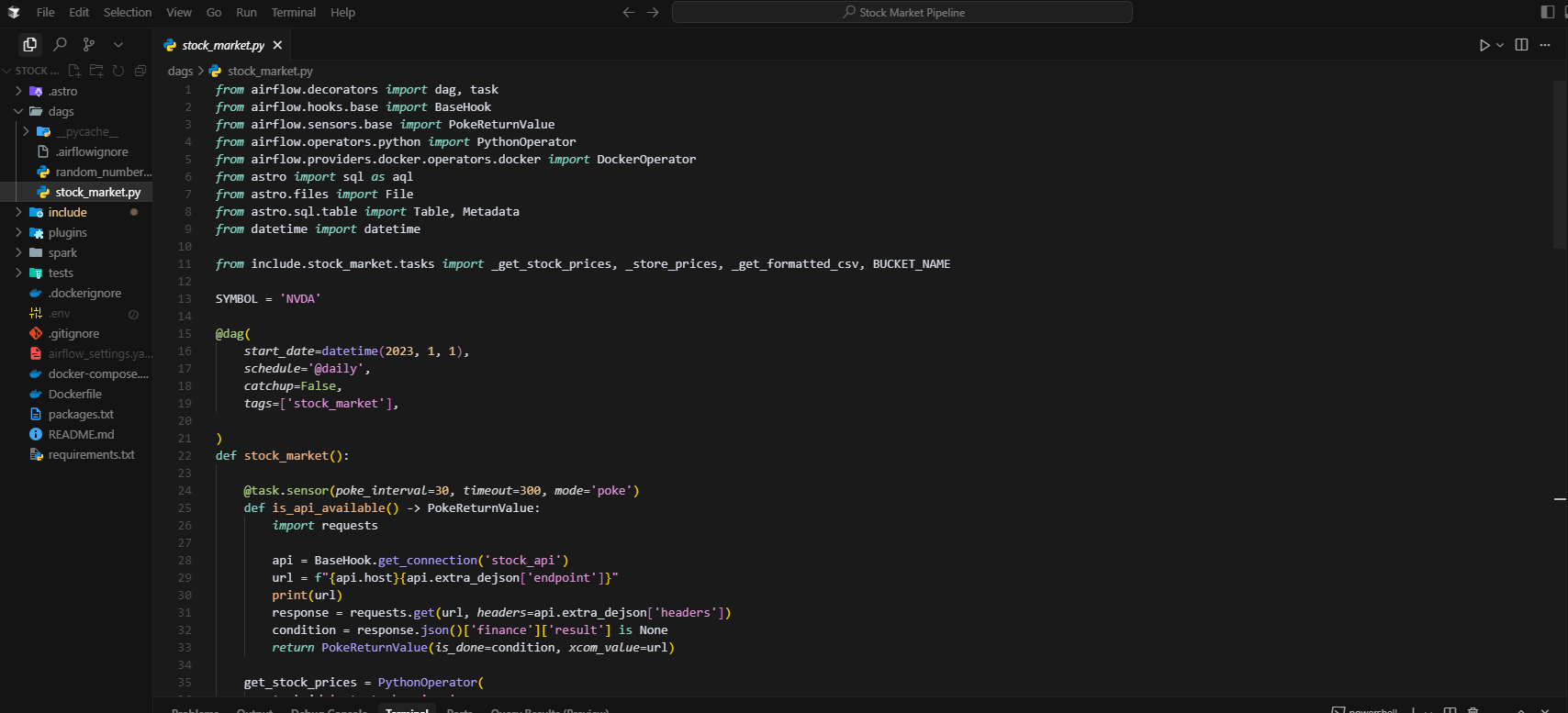Click on the SYMBOL = 'NVDA' line
Viewport: 1568px width, 713px height.
tap(268, 299)
